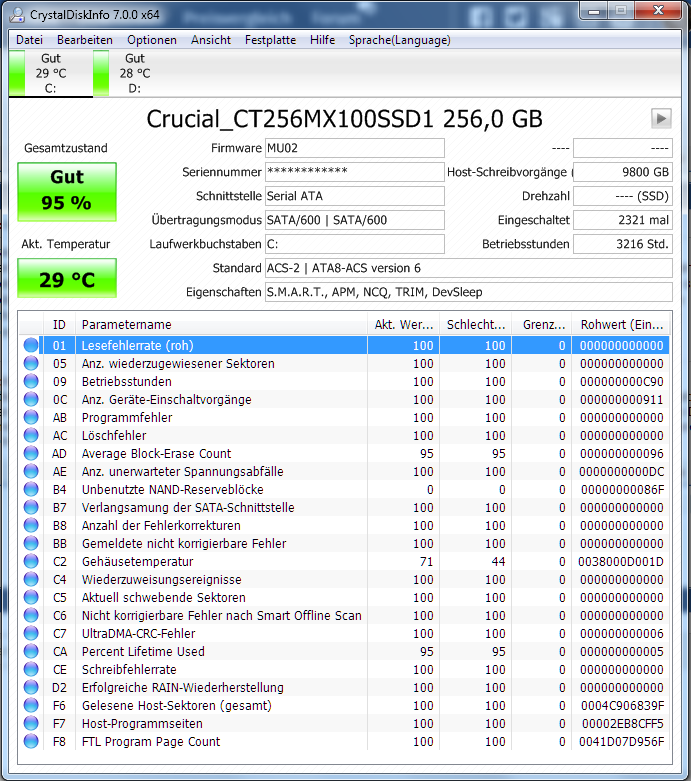Click status icon of Programmfehler row

[x=31, y=416]
